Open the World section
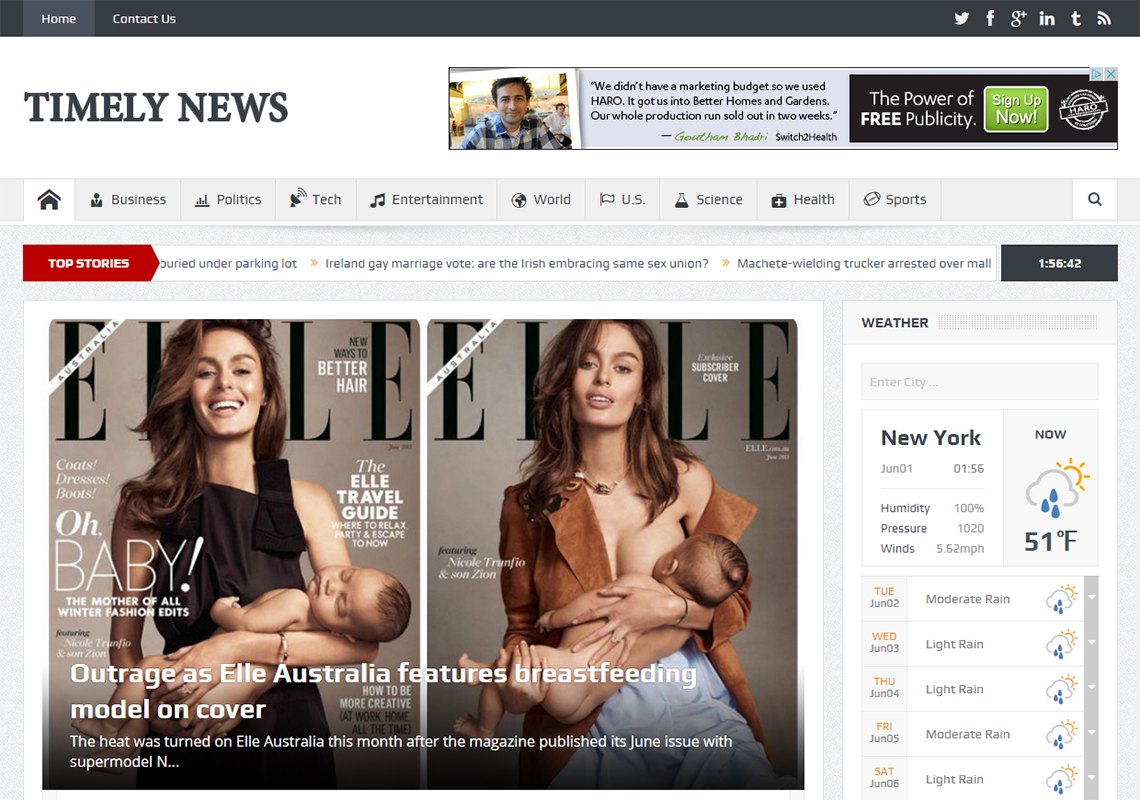Screen dimensions: 1140x800 542,199
